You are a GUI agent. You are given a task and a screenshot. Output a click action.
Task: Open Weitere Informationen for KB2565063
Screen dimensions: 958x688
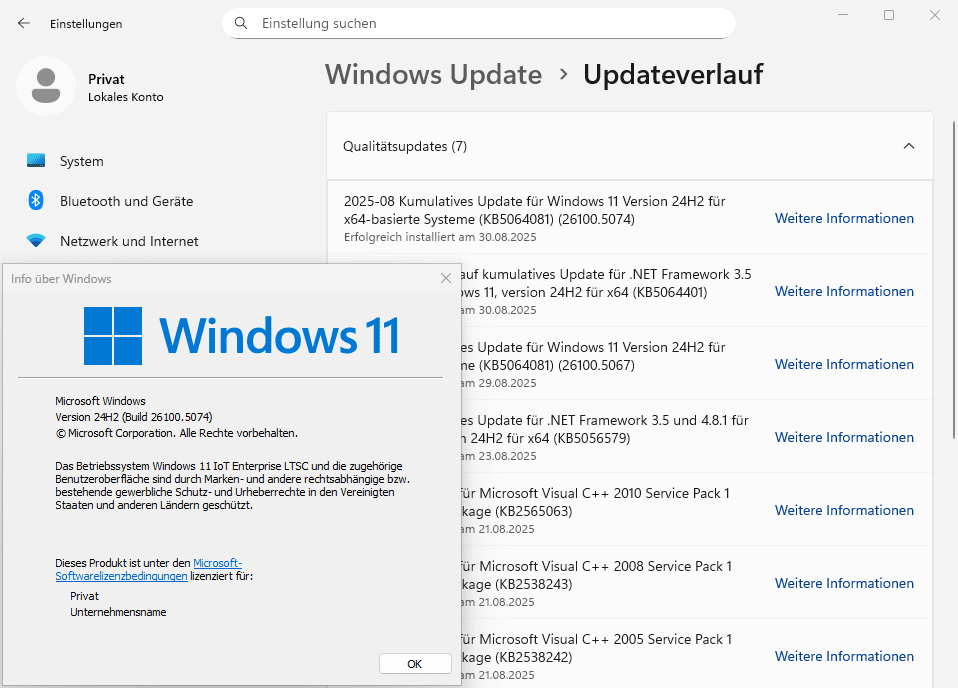coord(844,510)
